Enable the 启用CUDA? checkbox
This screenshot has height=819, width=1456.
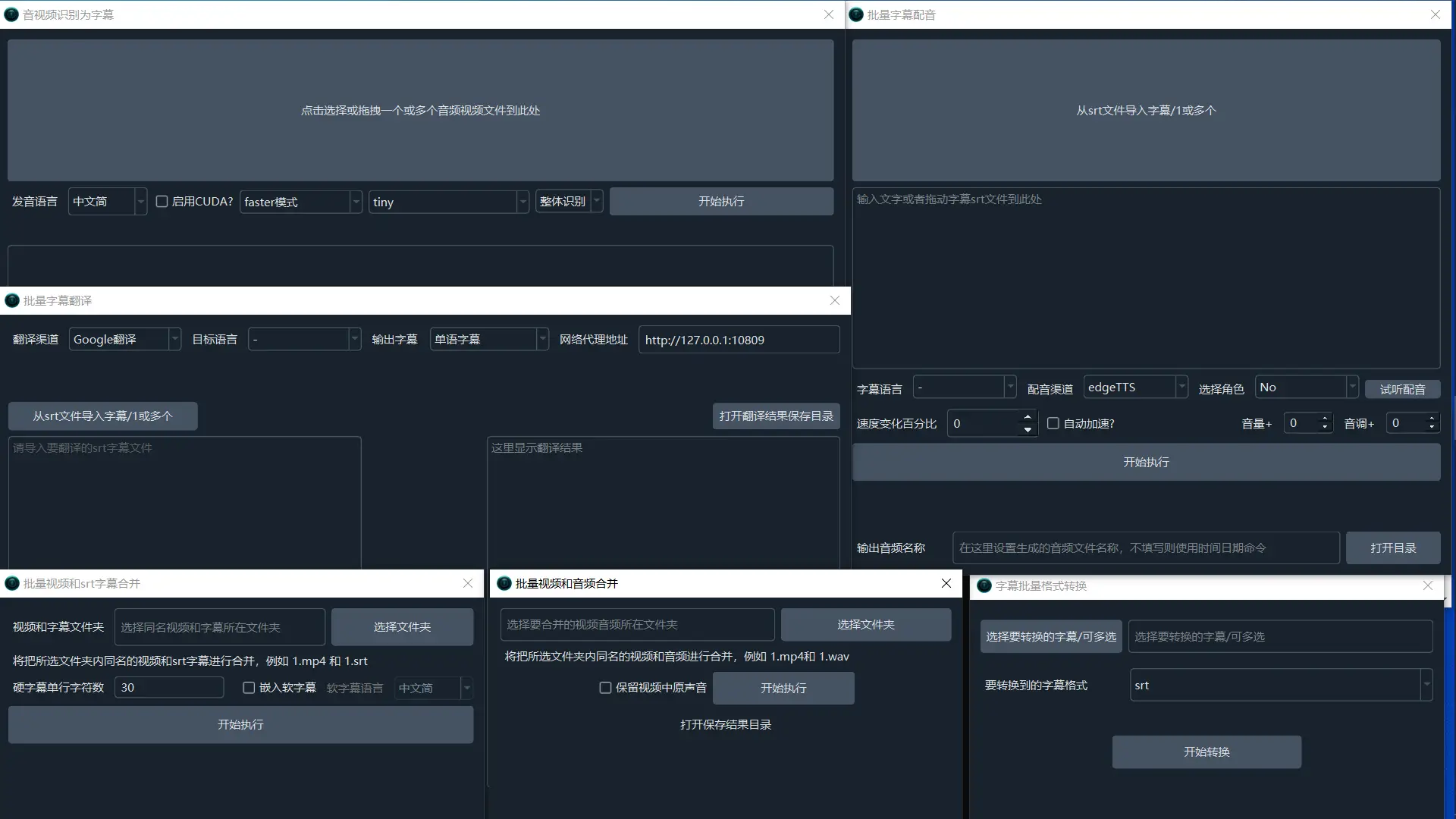[x=162, y=202]
